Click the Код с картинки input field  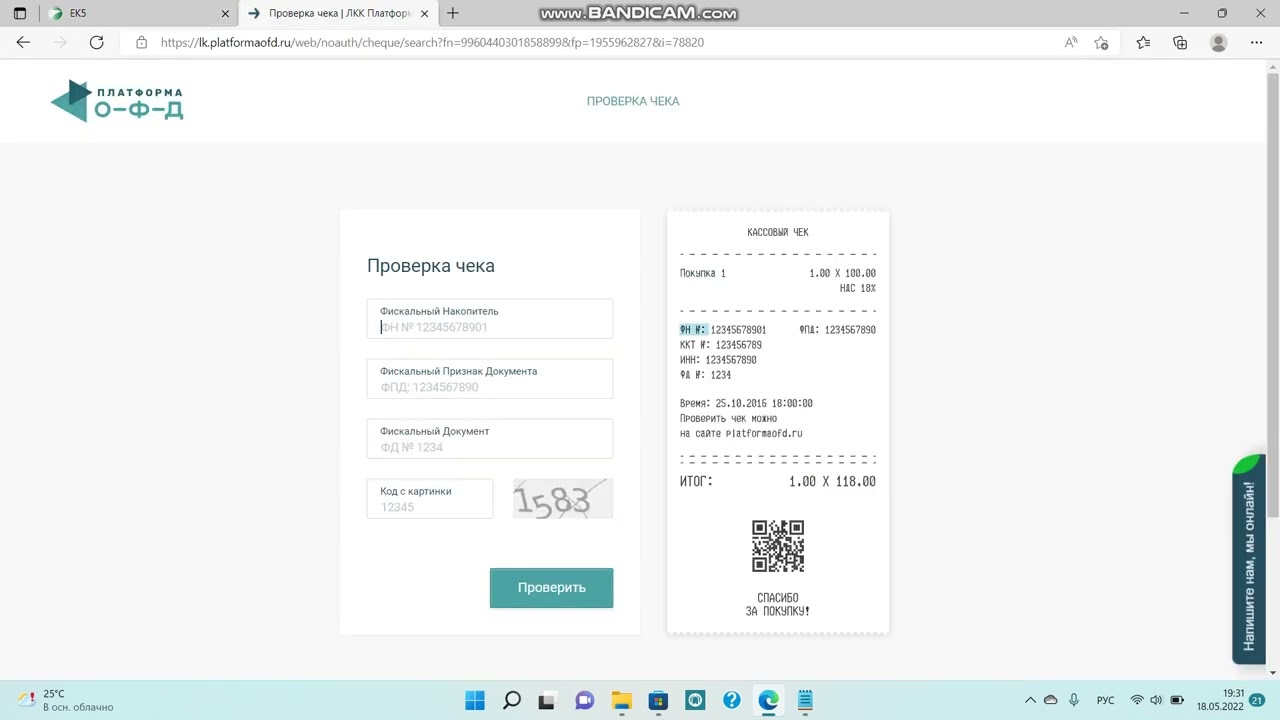point(430,499)
